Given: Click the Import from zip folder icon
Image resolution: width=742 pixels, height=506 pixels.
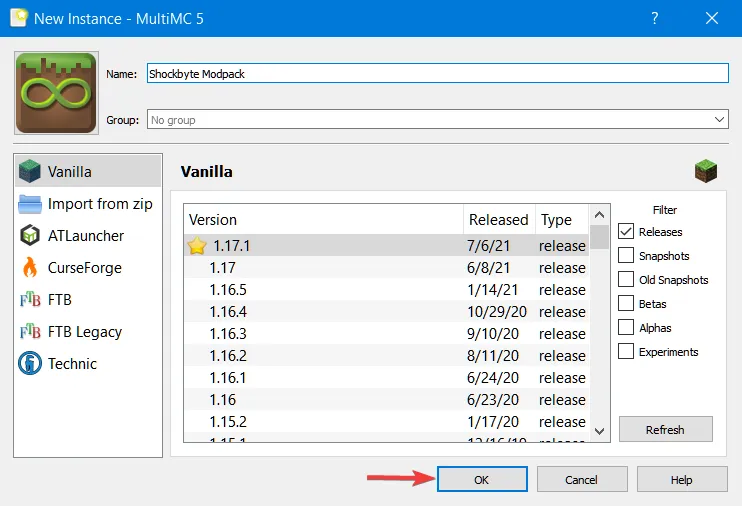Looking at the screenshot, I should pyautogui.click(x=30, y=204).
